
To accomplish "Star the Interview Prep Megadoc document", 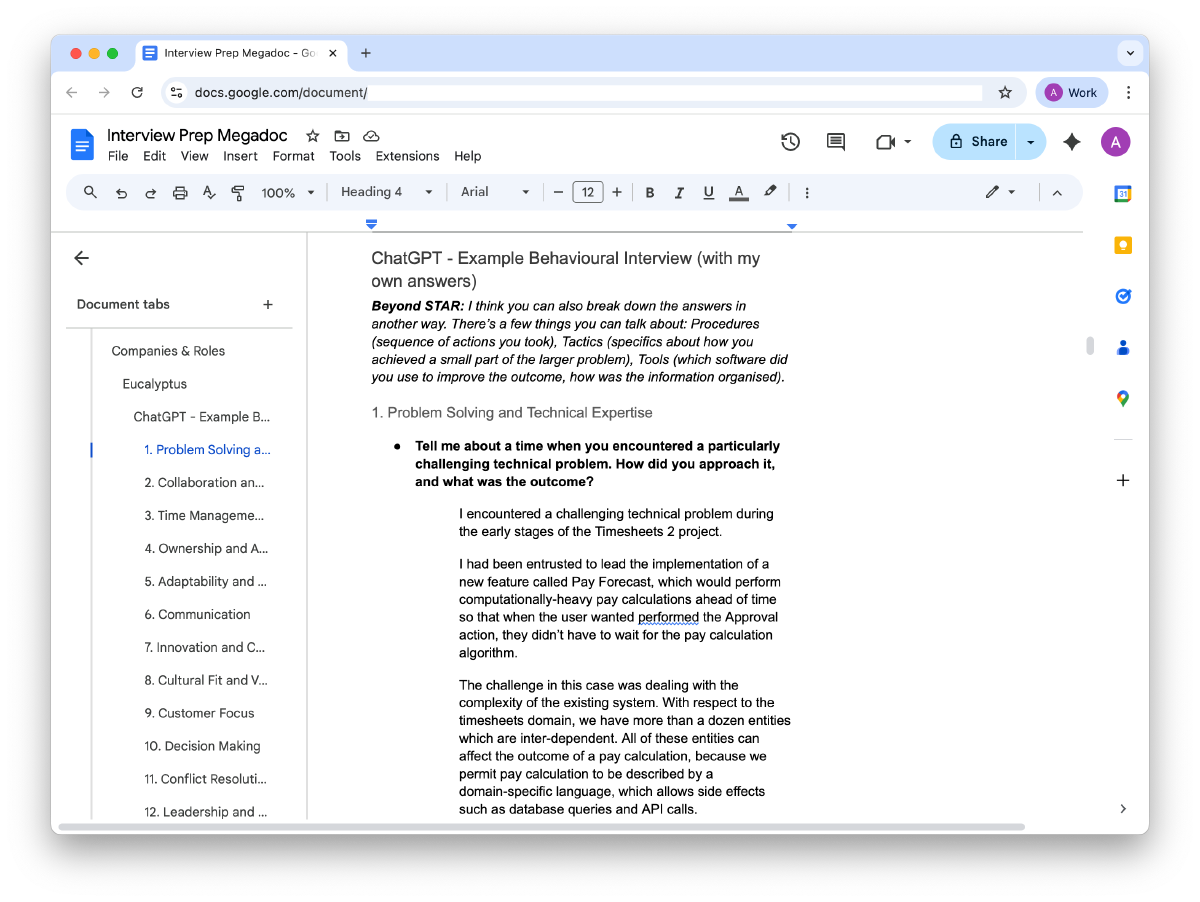I will coord(312,136).
